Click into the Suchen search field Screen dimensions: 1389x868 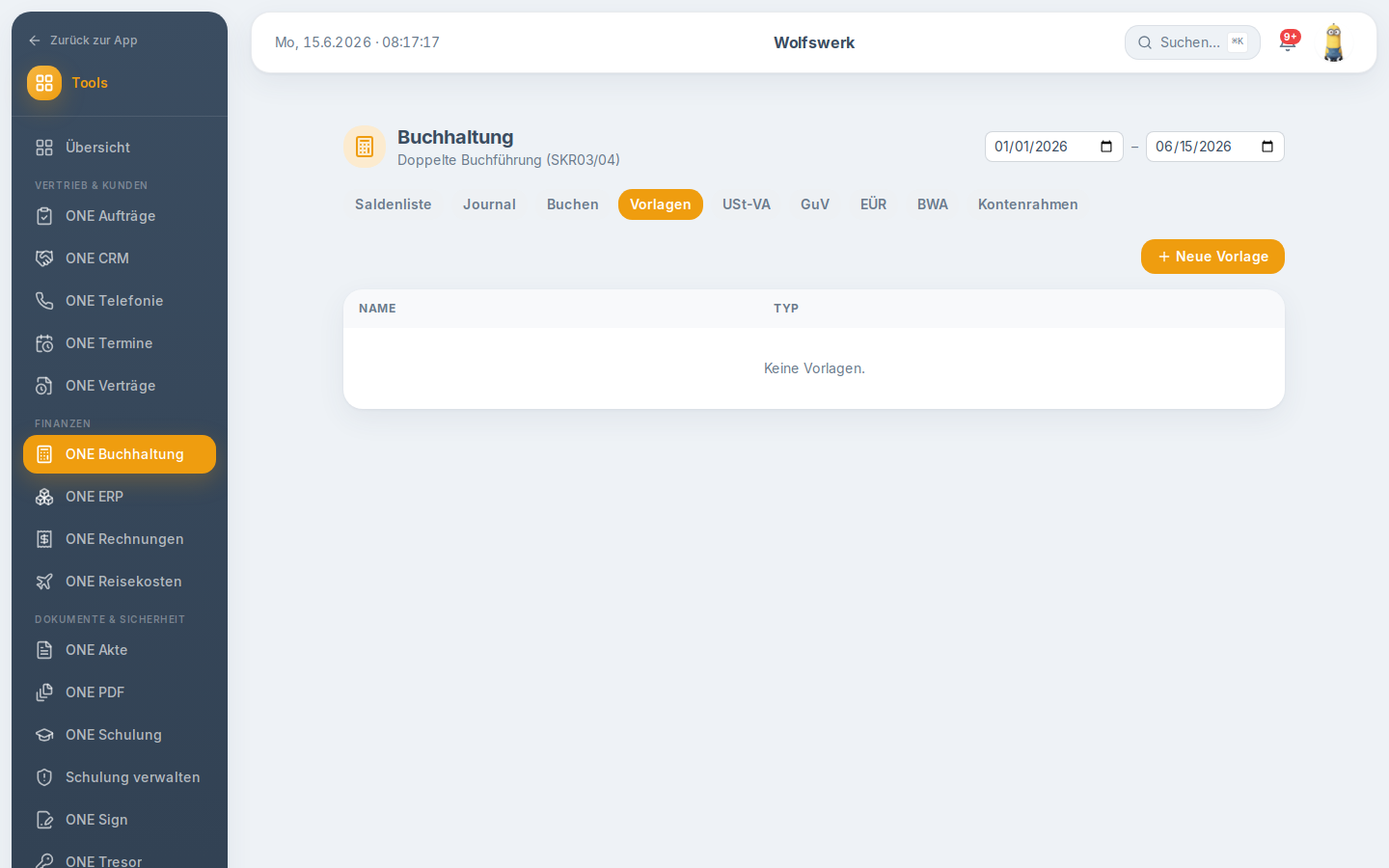[1192, 42]
